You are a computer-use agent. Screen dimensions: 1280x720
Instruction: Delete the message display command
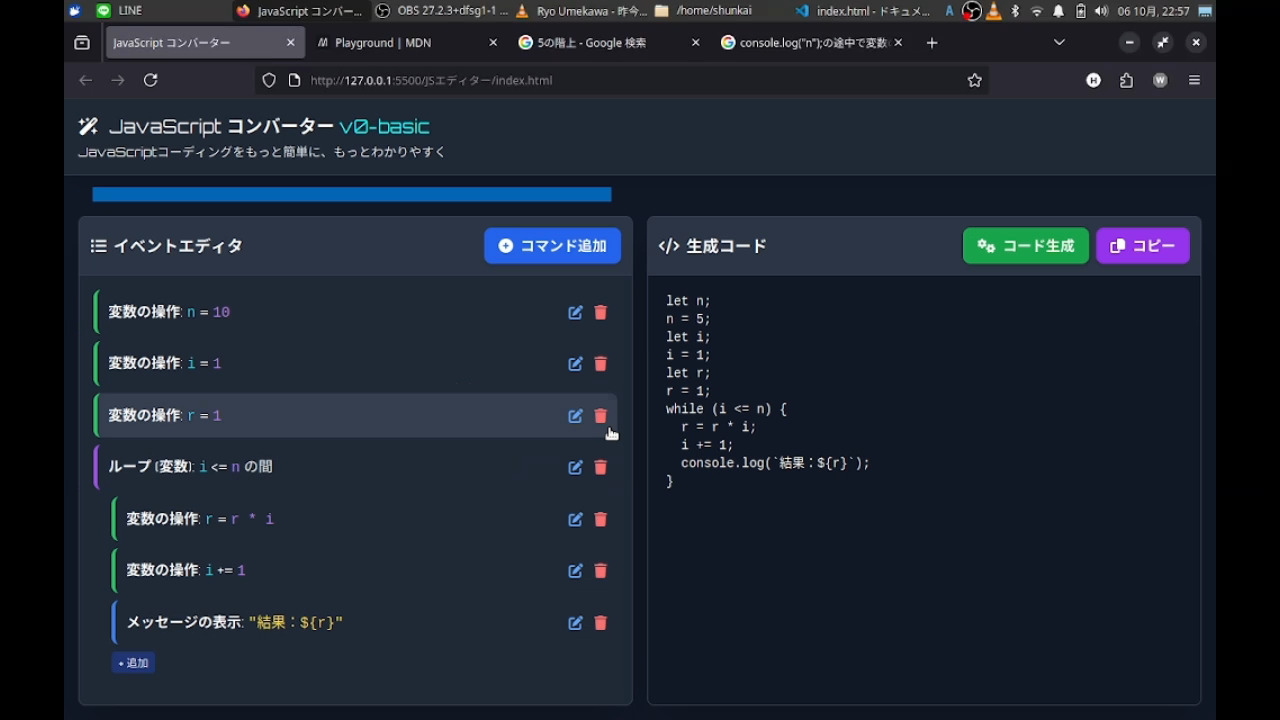click(x=600, y=623)
